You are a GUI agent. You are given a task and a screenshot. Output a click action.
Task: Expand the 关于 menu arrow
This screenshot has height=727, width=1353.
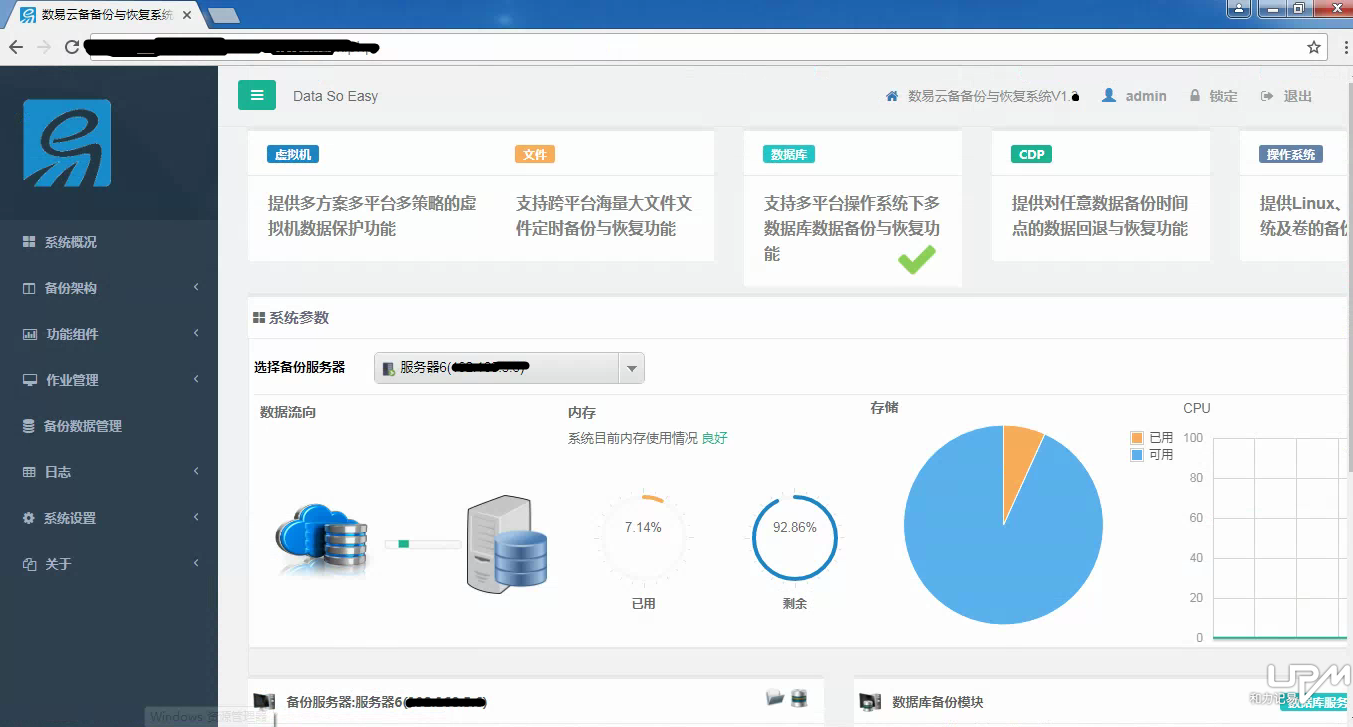point(196,564)
